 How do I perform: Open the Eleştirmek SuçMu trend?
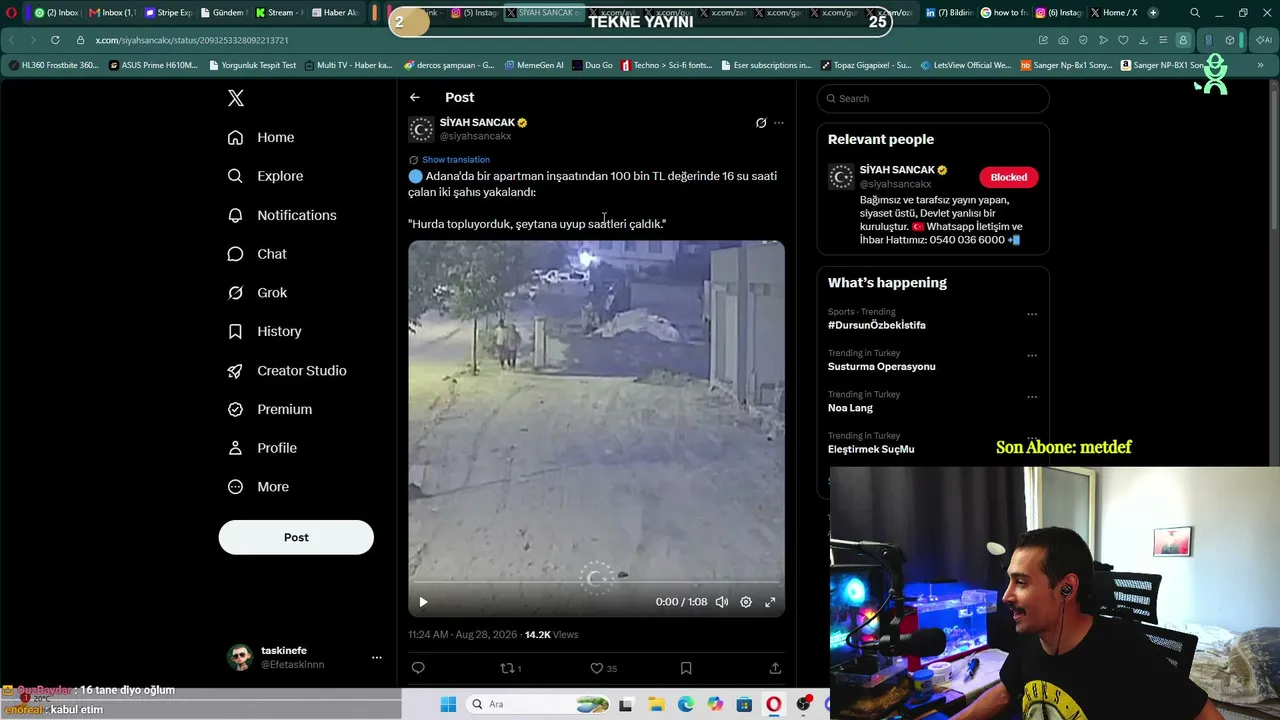tap(870, 449)
